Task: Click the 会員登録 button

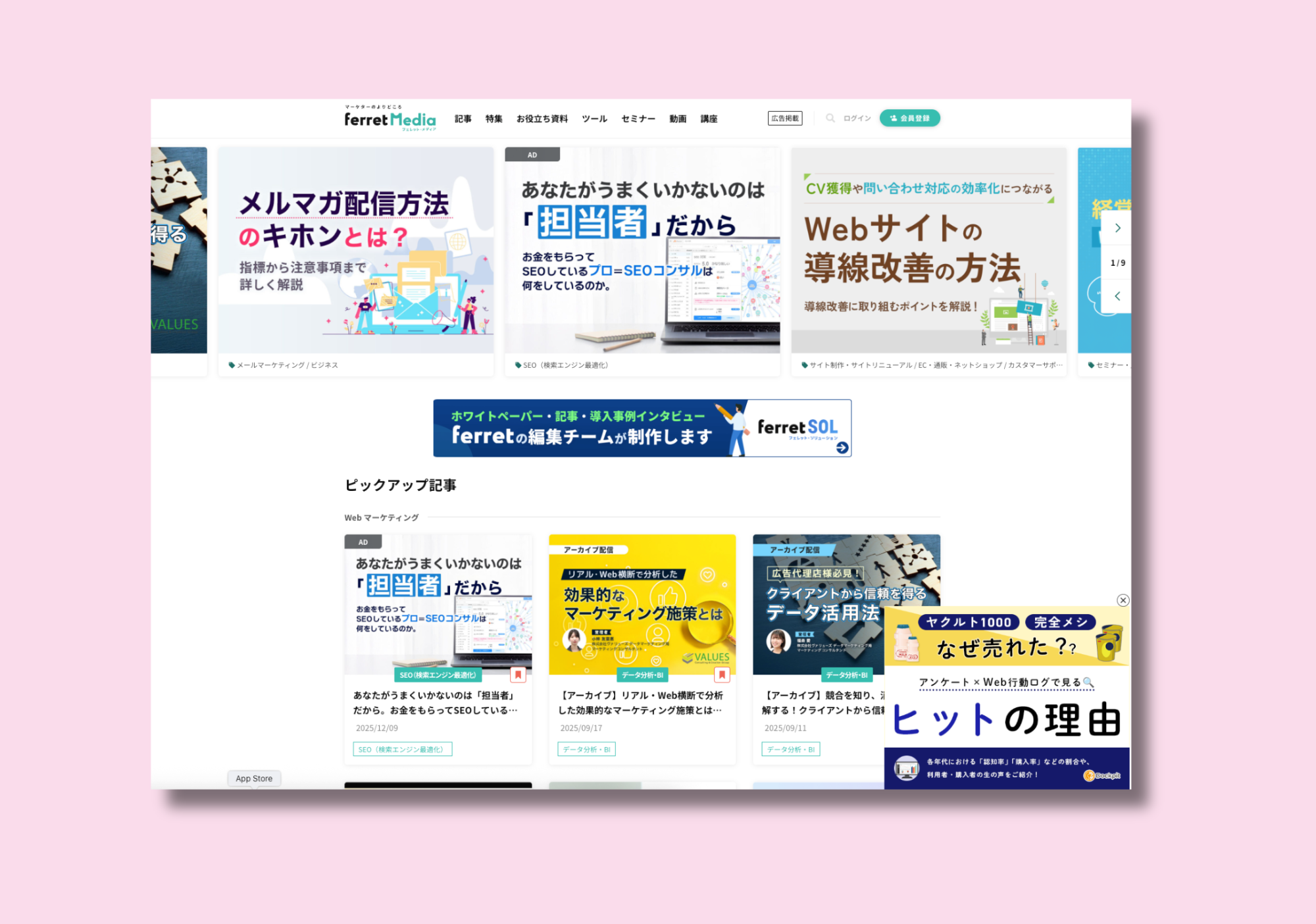Action: [909, 118]
